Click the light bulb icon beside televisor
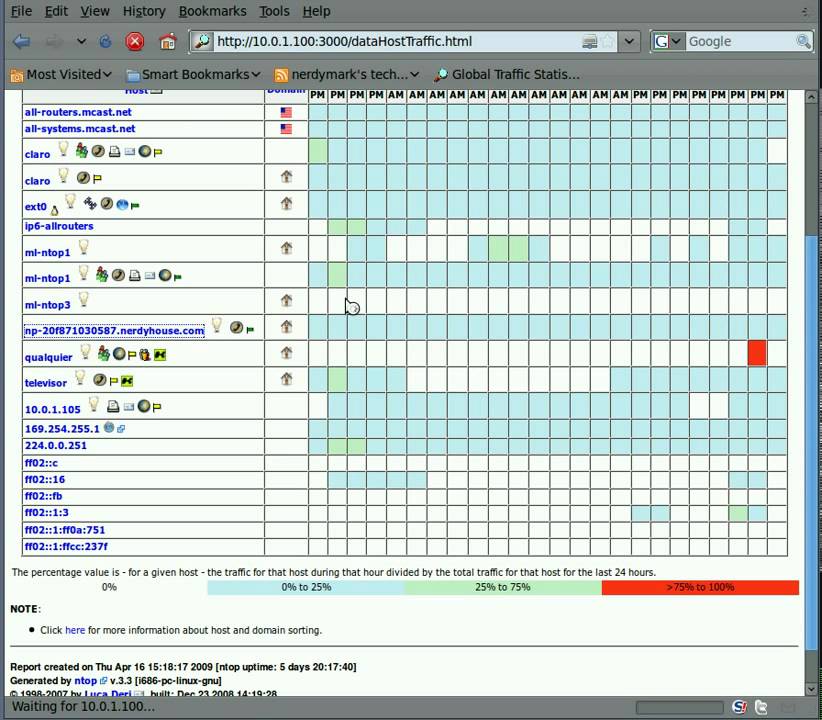This screenshot has width=822, height=720. (80, 378)
